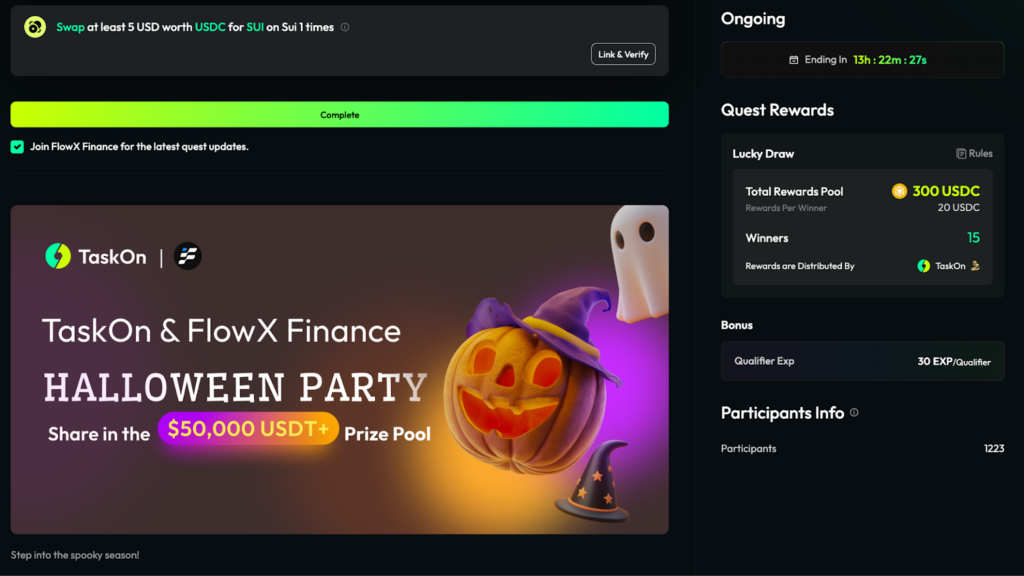This screenshot has width=1024, height=576.
Task: Open the Rules document icon
Action: pos(961,153)
